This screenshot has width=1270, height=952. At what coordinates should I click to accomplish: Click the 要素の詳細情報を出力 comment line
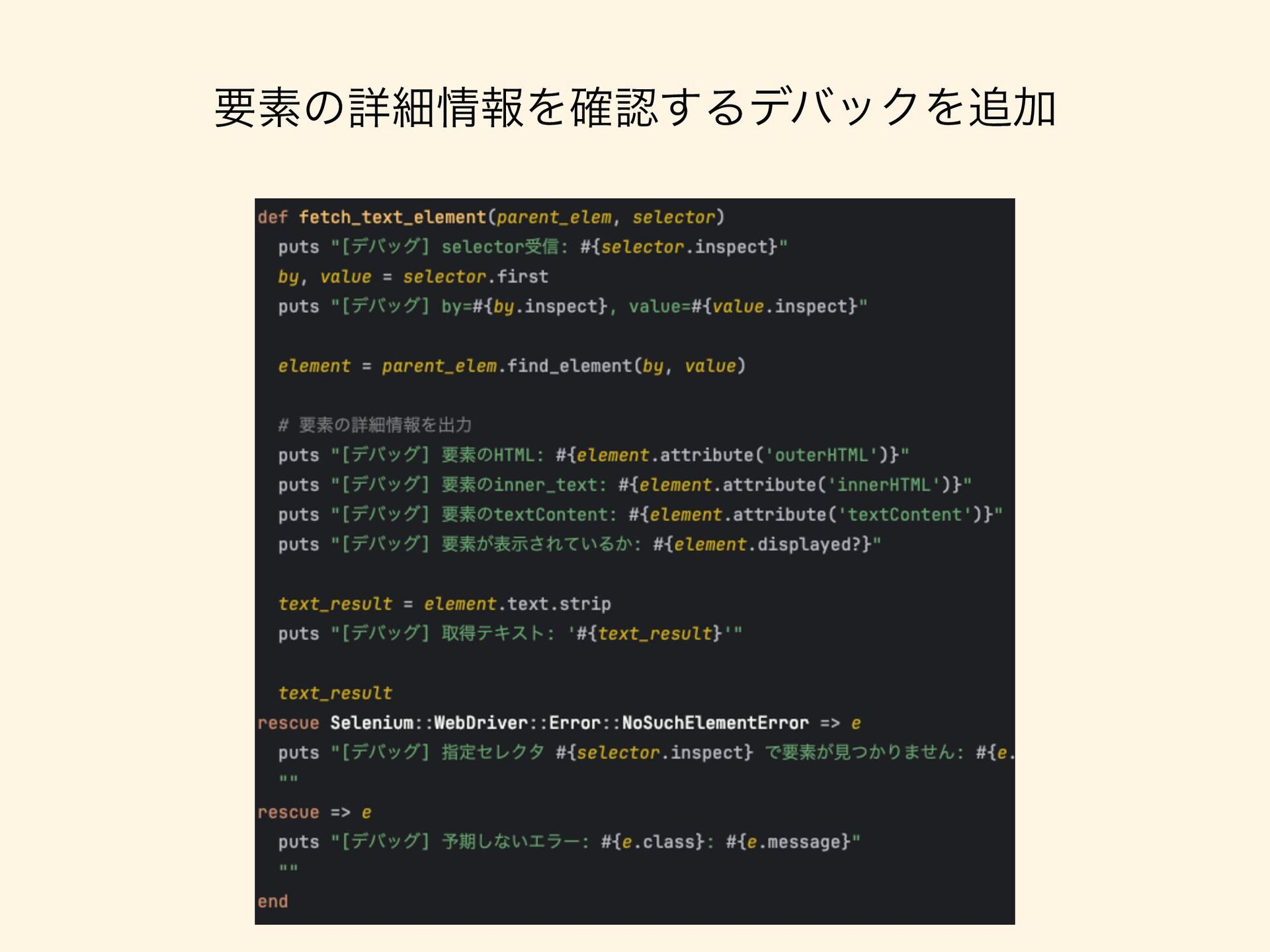[374, 425]
